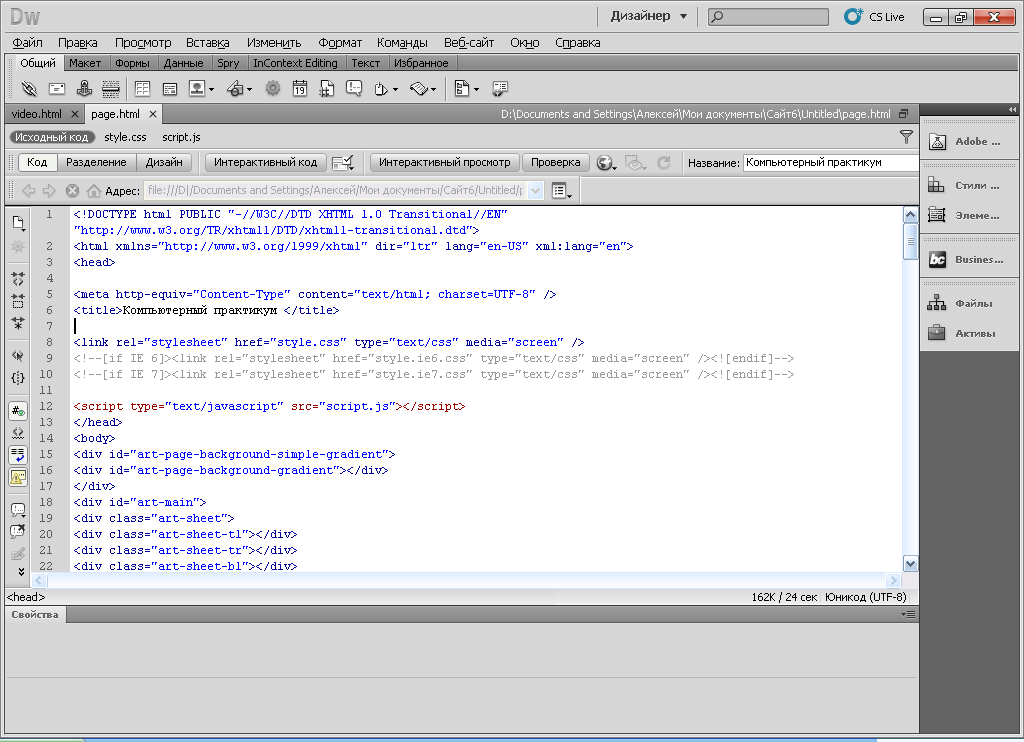Show more code toolbar buttons chevron
The image size is (1024, 742).
tap(21, 572)
